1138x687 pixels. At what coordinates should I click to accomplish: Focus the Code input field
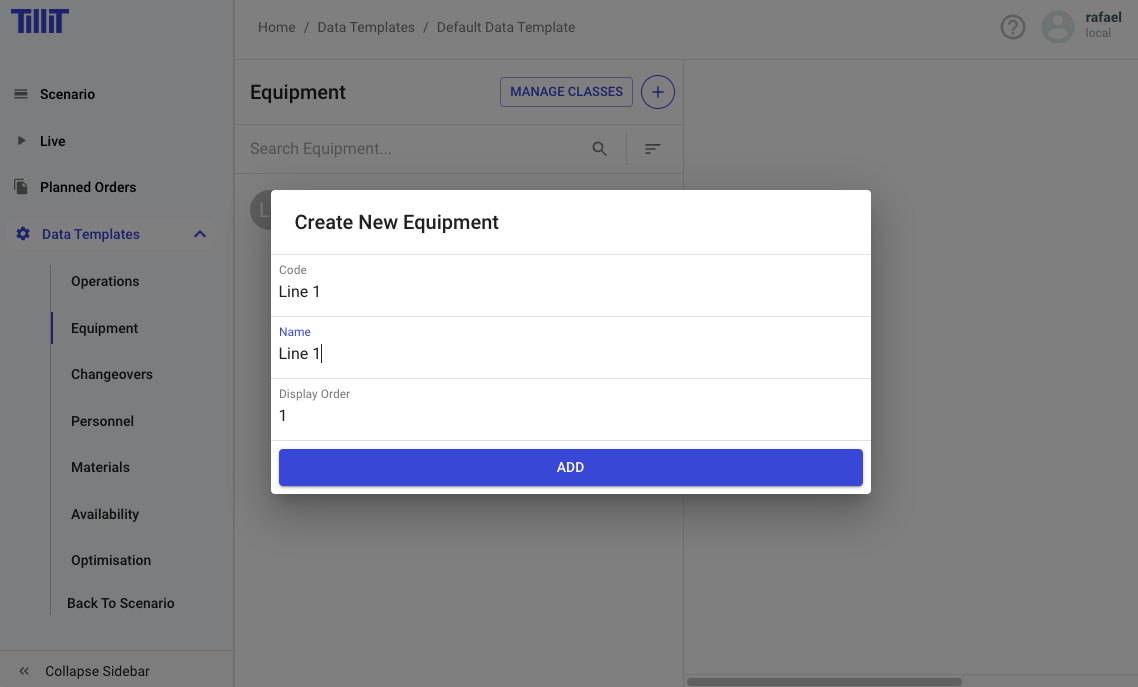(x=570, y=292)
